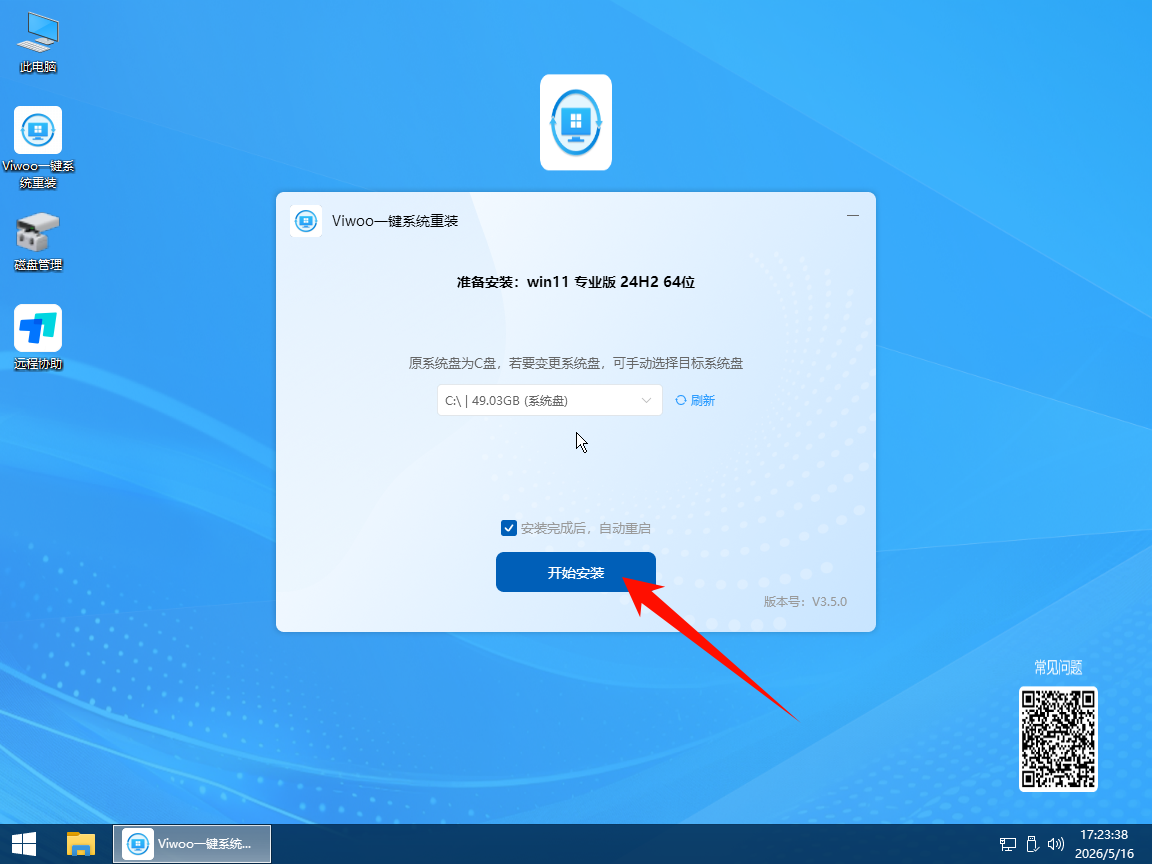This screenshot has width=1152, height=864.
Task: Open the Windows Start menu
Action: coord(24,844)
